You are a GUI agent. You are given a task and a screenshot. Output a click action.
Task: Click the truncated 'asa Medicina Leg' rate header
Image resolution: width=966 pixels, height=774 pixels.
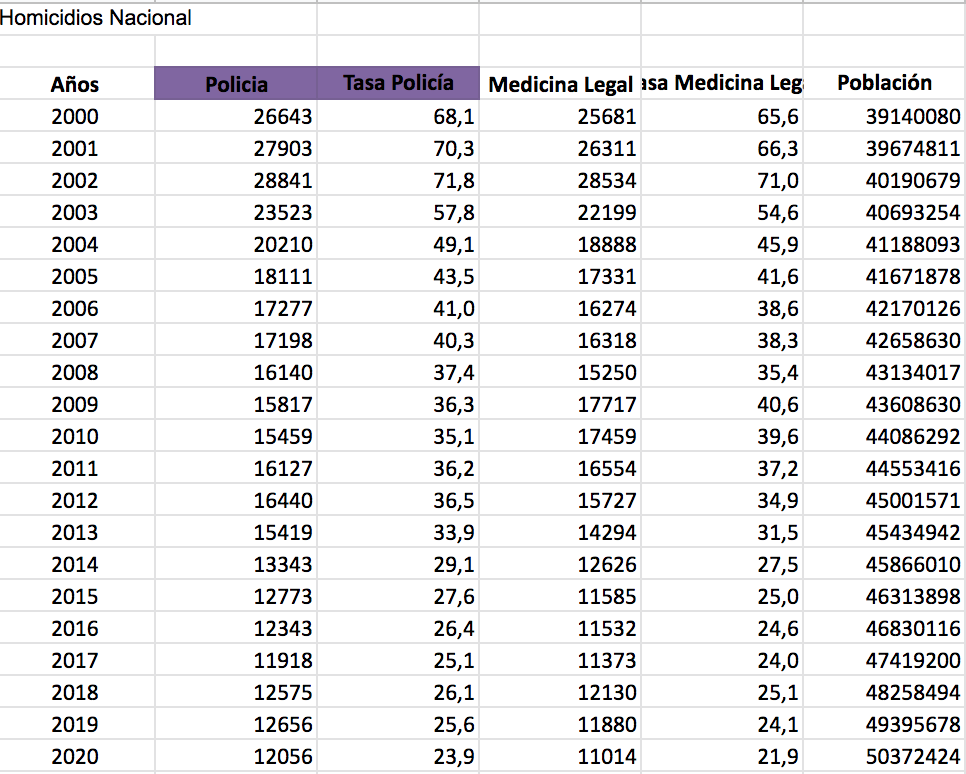click(722, 83)
